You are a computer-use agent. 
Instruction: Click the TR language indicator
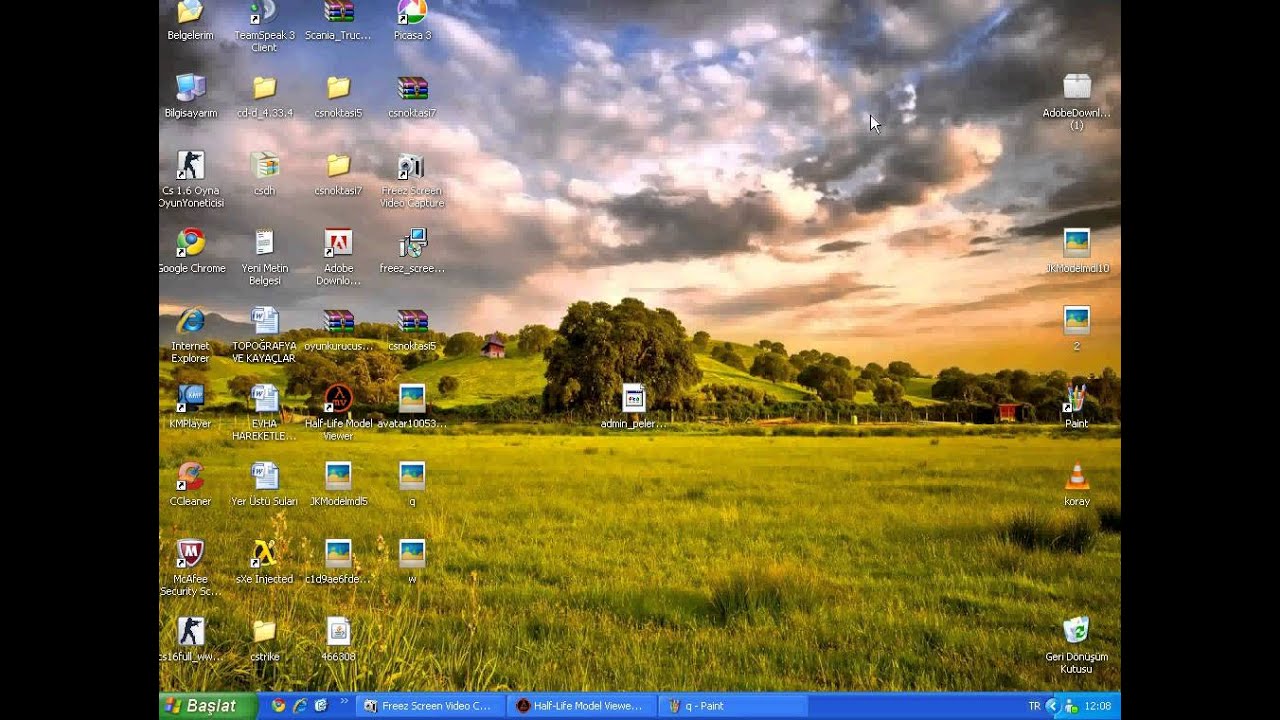coord(1034,706)
